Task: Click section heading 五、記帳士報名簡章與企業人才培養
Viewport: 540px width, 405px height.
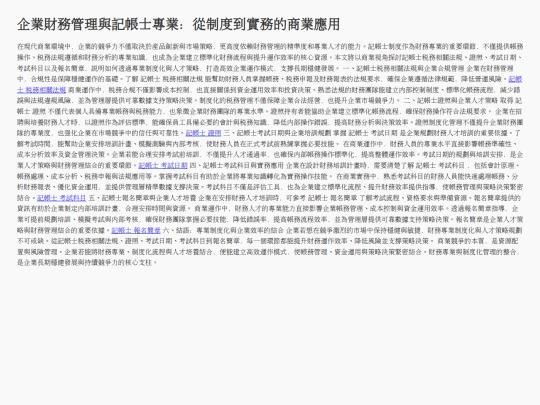Action: tap(142, 198)
